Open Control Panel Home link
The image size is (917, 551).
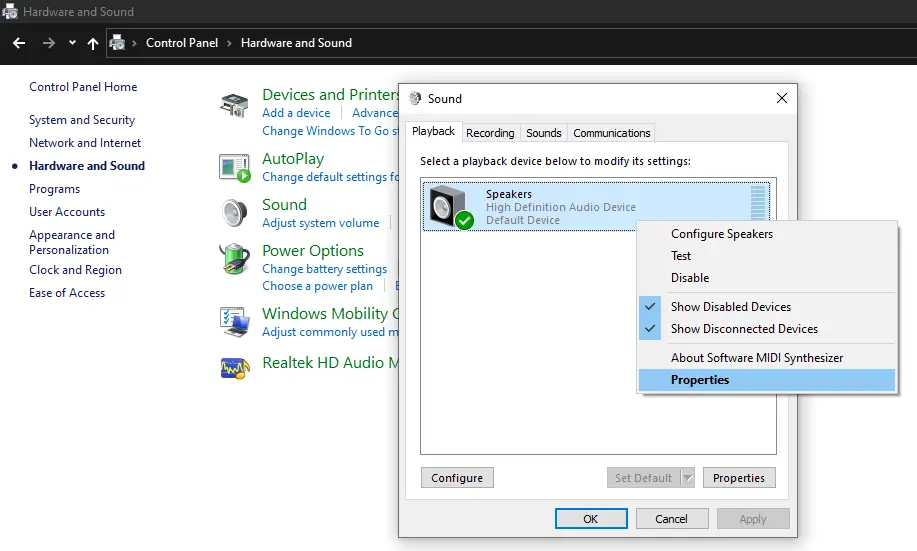pos(83,87)
